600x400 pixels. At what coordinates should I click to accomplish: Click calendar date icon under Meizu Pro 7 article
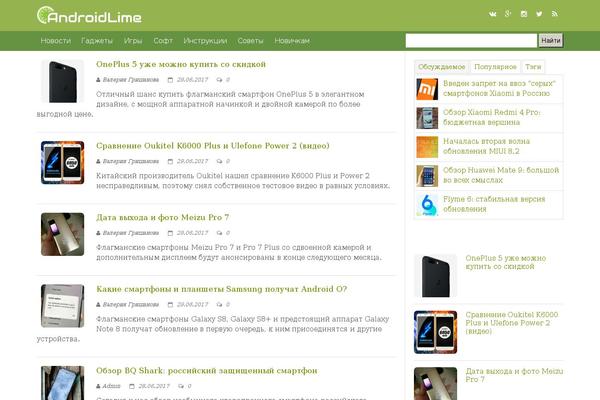point(170,233)
